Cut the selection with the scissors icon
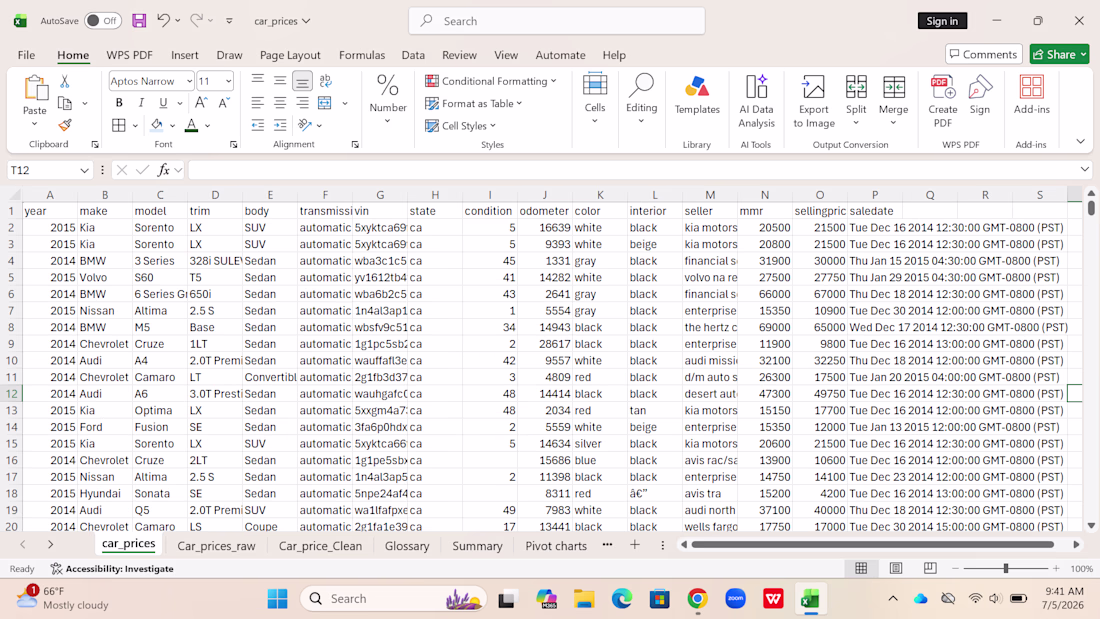 65,82
